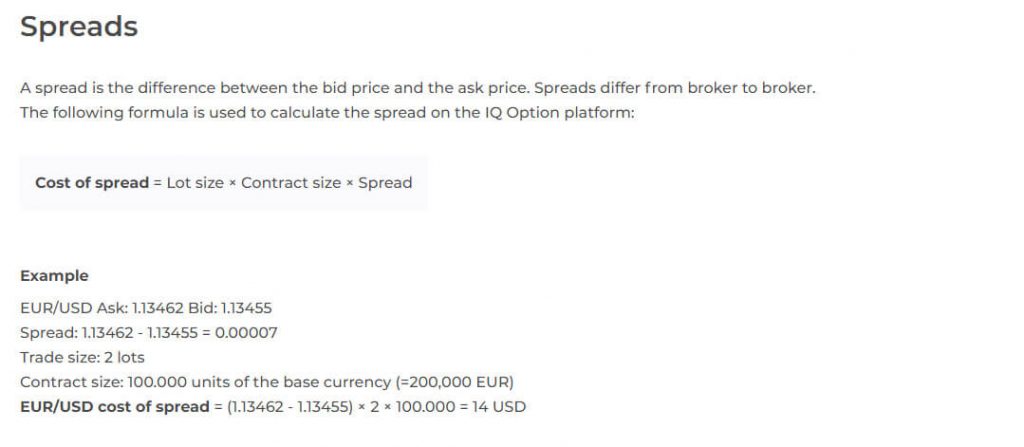1024x447 pixels.
Task: Click the "EUR/USD Ask: 1.13462" text
Action: tap(103, 308)
